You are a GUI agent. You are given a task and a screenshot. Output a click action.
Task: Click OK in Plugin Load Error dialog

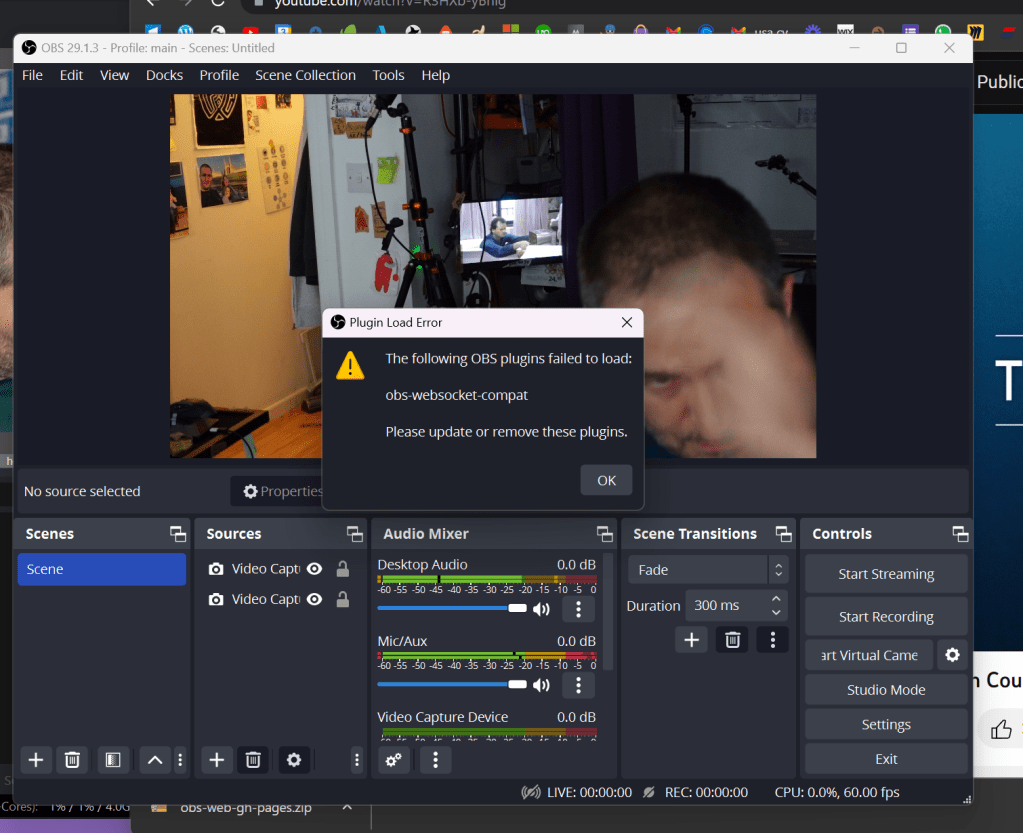click(605, 480)
